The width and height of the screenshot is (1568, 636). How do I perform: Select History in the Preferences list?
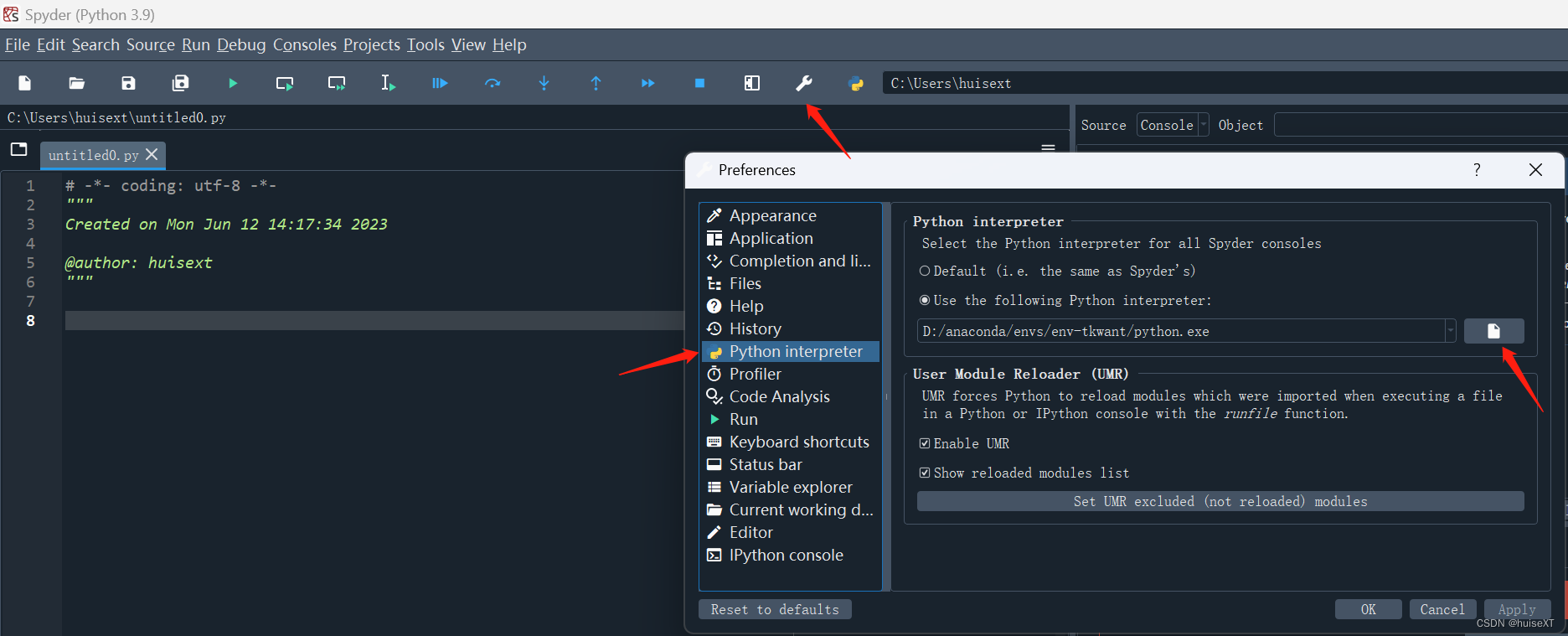(791, 328)
